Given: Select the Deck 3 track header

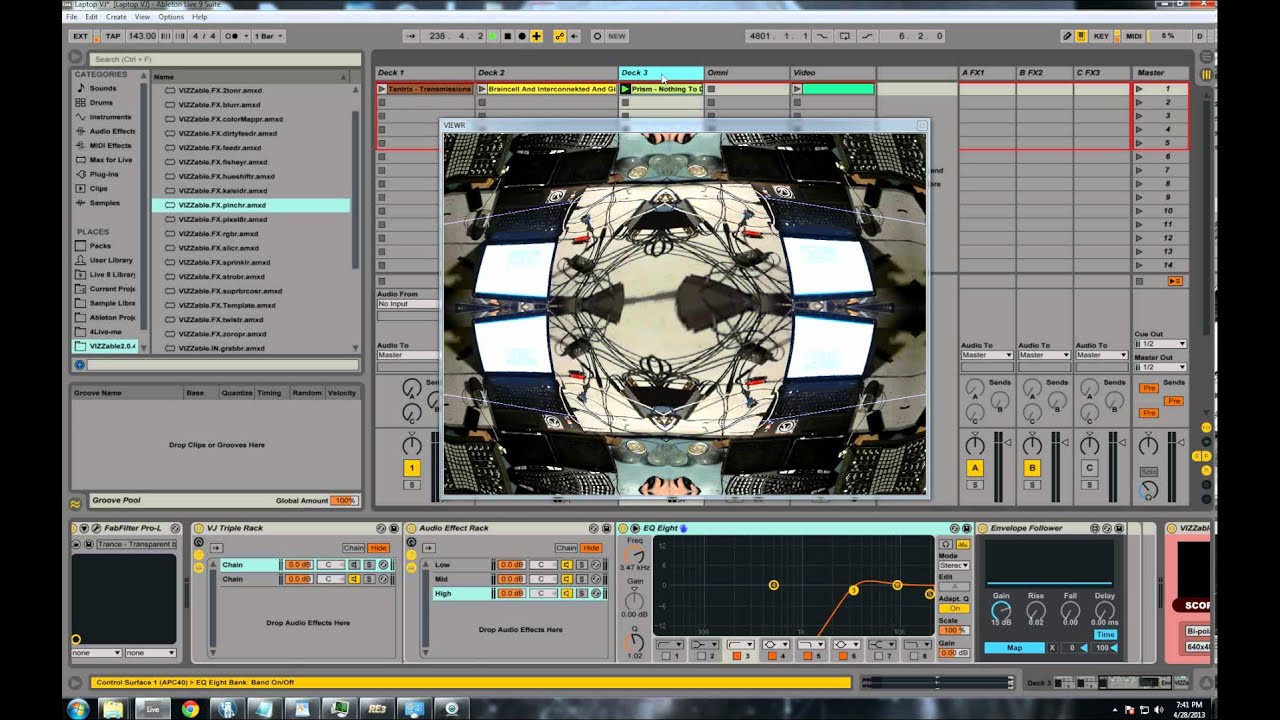Looking at the screenshot, I should (x=661, y=72).
